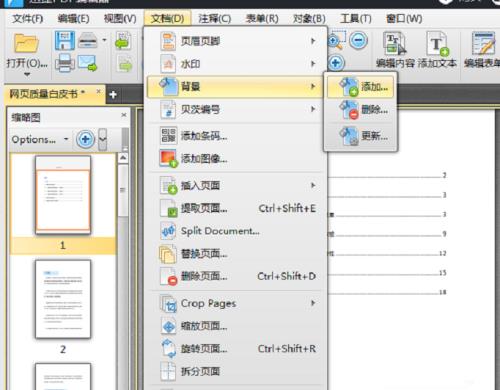The width and height of the screenshot is (500, 390).
Task: Click the scanner icon in toolbar
Action: point(88,40)
